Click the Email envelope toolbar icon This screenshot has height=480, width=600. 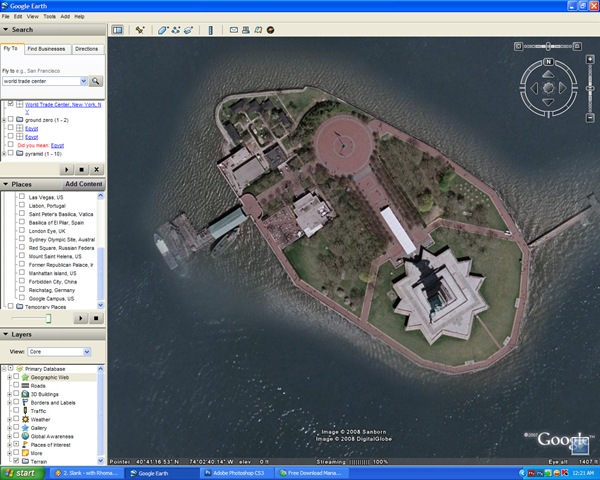click(x=233, y=30)
